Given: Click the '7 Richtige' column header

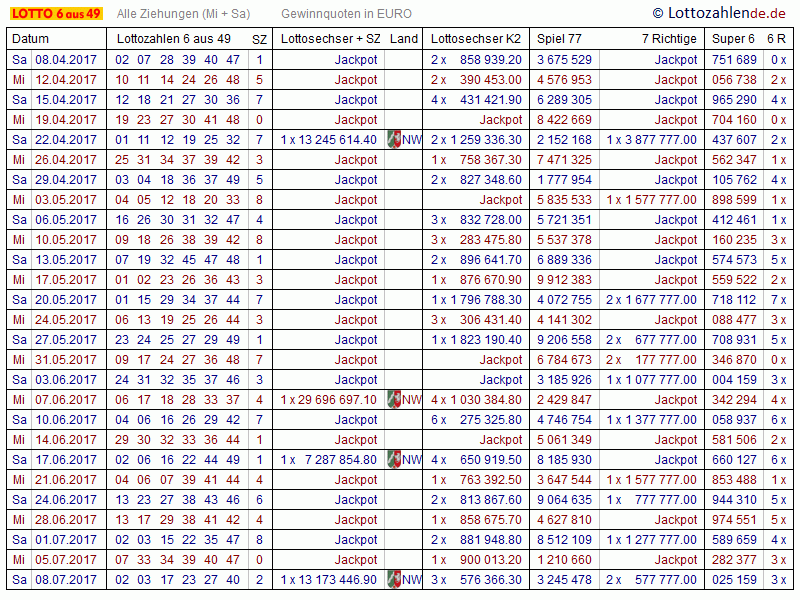Looking at the screenshot, I should tap(669, 38).
